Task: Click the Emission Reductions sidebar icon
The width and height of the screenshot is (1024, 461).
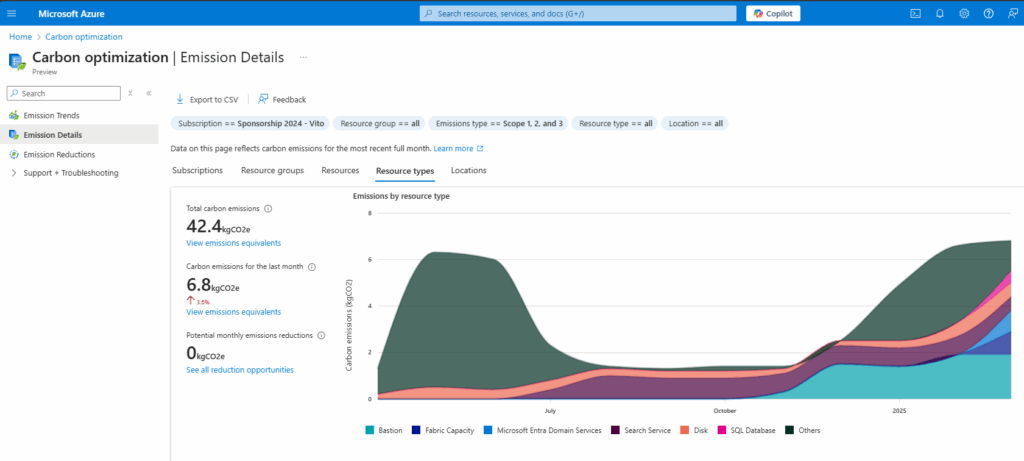Action: 14,155
